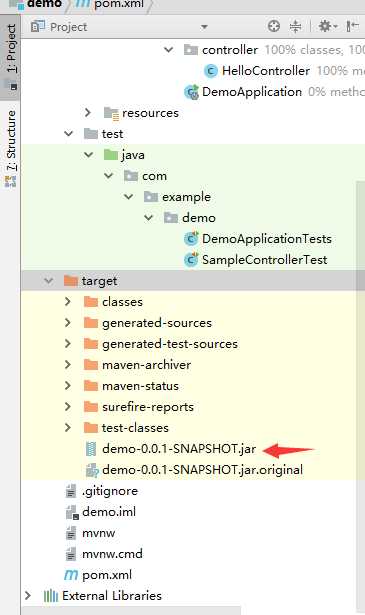This screenshot has width=365, height=615.
Task: Open the DemoApplication file
Action: coord(252,92)
